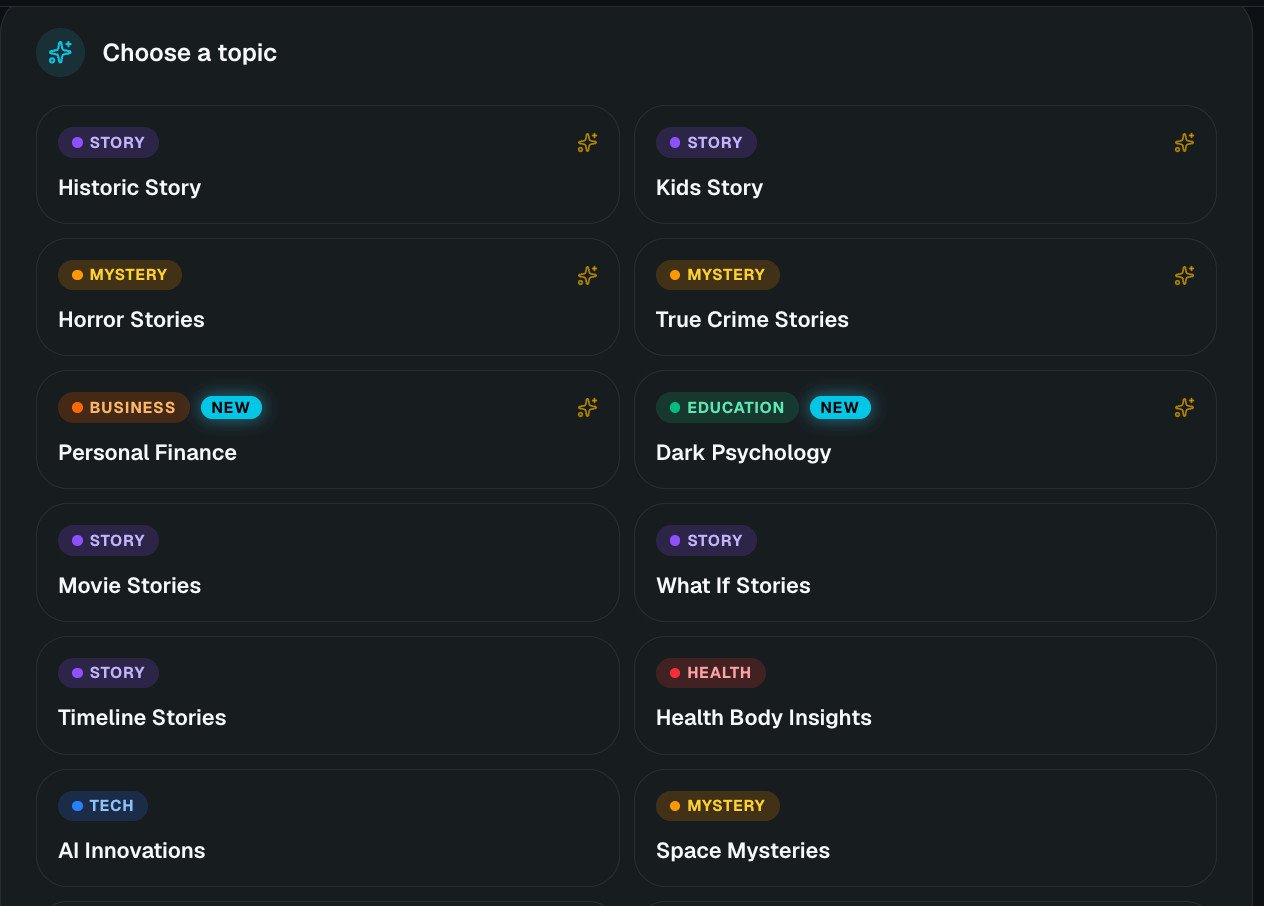Open the AI Innovations topic

tap(328, 828)
